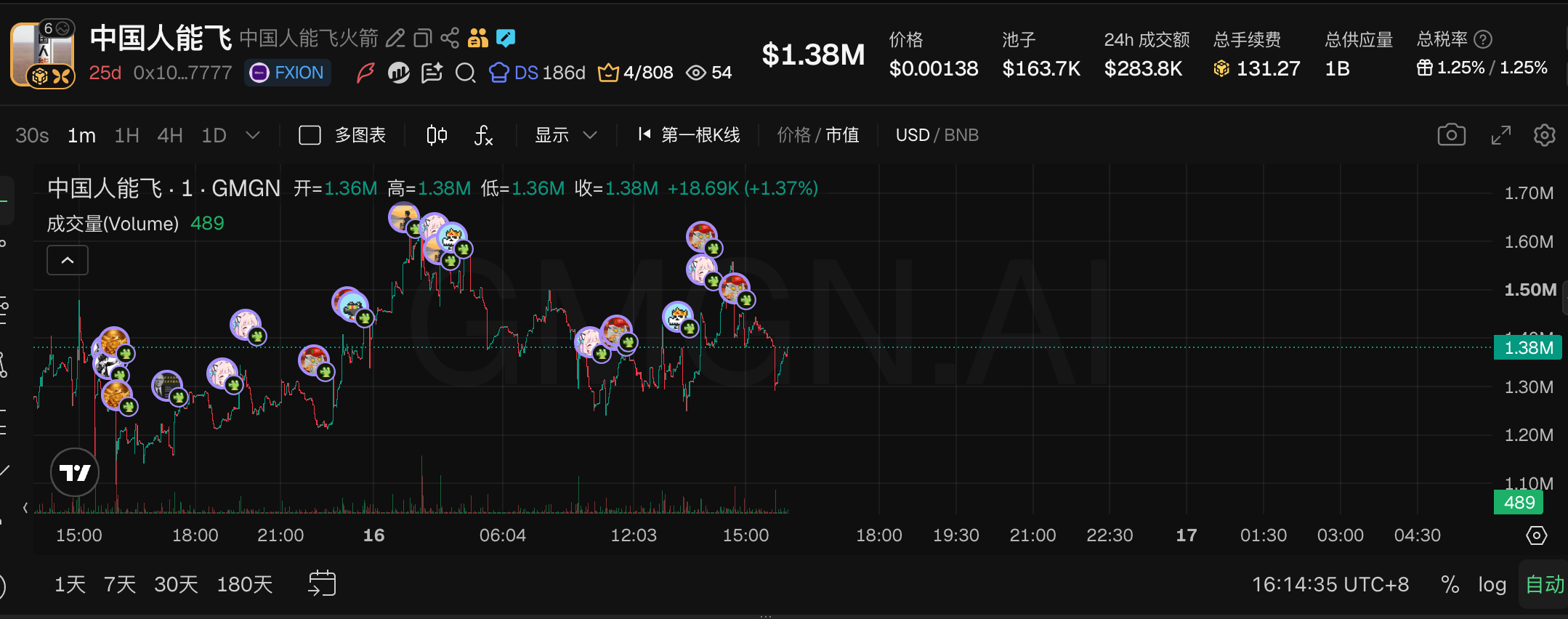Click the share icon near token name

point(450,38)
